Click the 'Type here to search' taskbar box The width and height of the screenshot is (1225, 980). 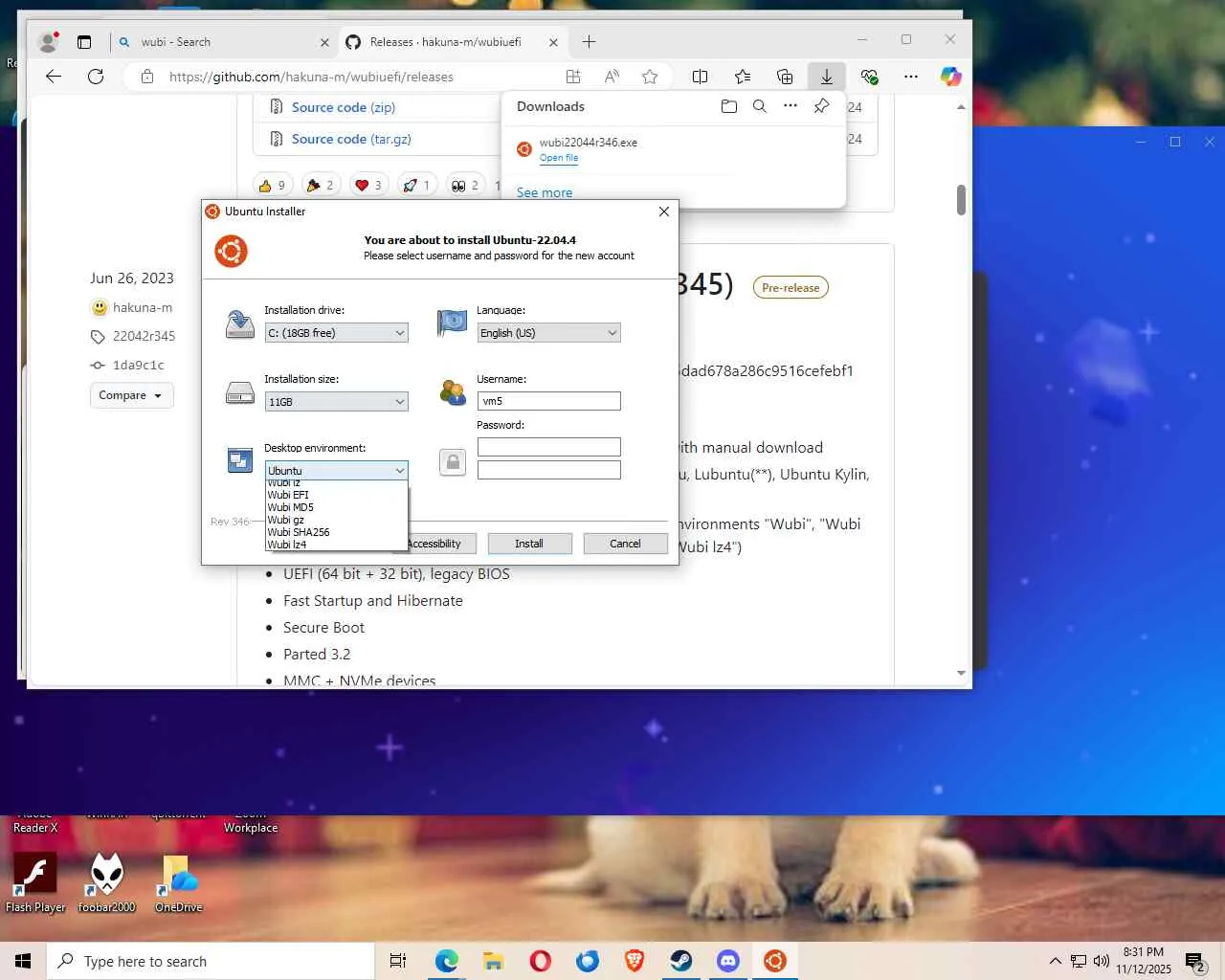211,961
